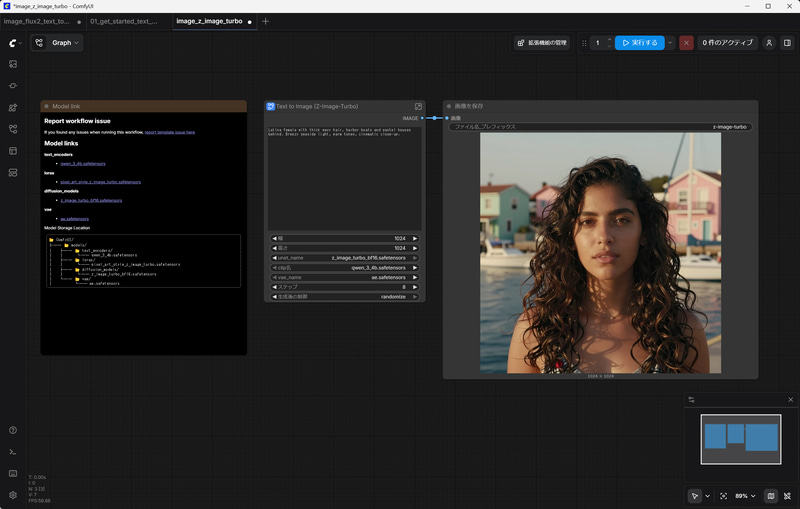800x509 pixels.
Task: Click the minimap thumbnail preview
Action: point(740,437)
